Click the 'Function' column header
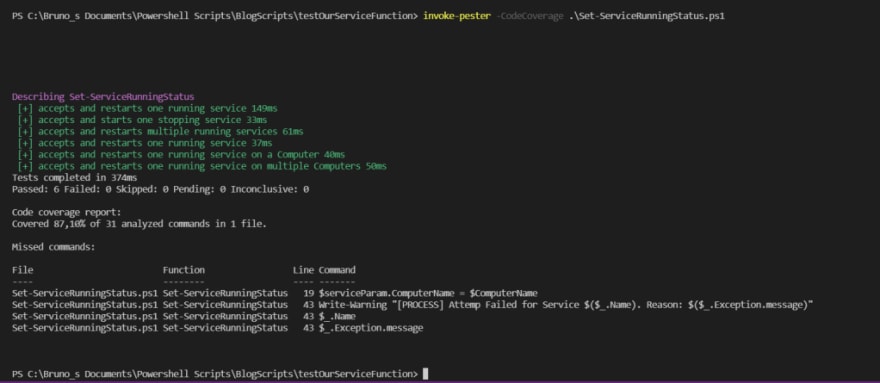 click(184, 270)
